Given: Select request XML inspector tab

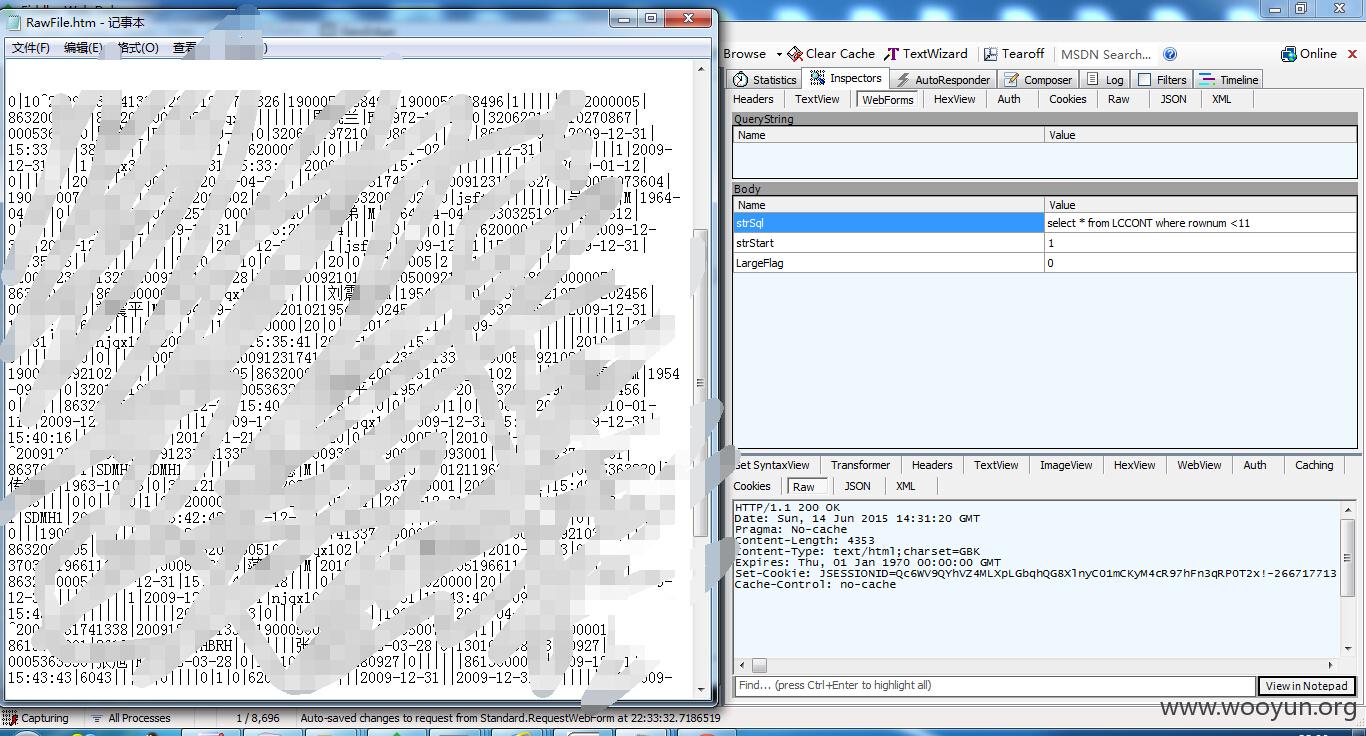Looking at the screenshot, I should (1221, 99).
